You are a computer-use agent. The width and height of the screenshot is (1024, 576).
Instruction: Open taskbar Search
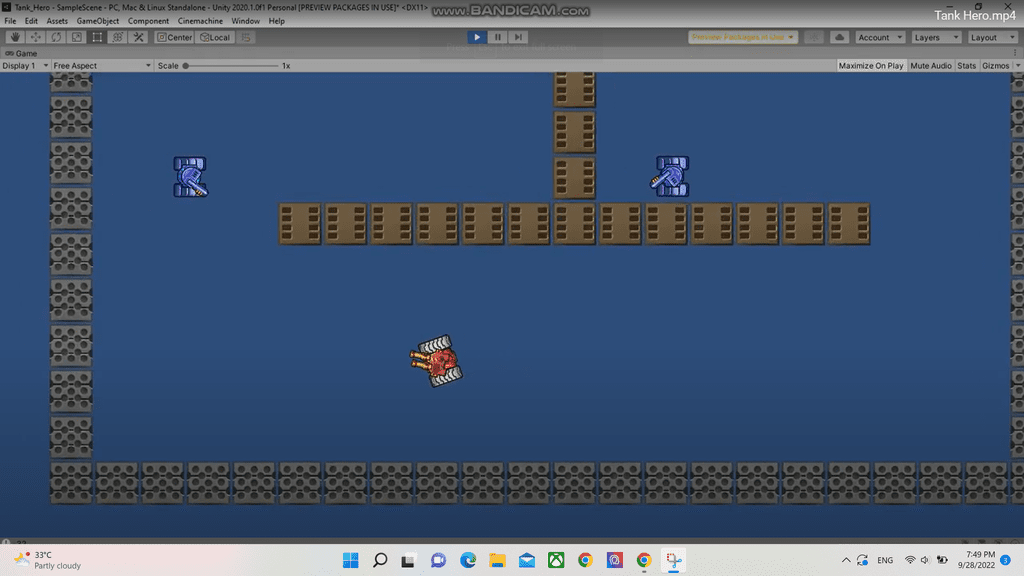tap(380, 560)
